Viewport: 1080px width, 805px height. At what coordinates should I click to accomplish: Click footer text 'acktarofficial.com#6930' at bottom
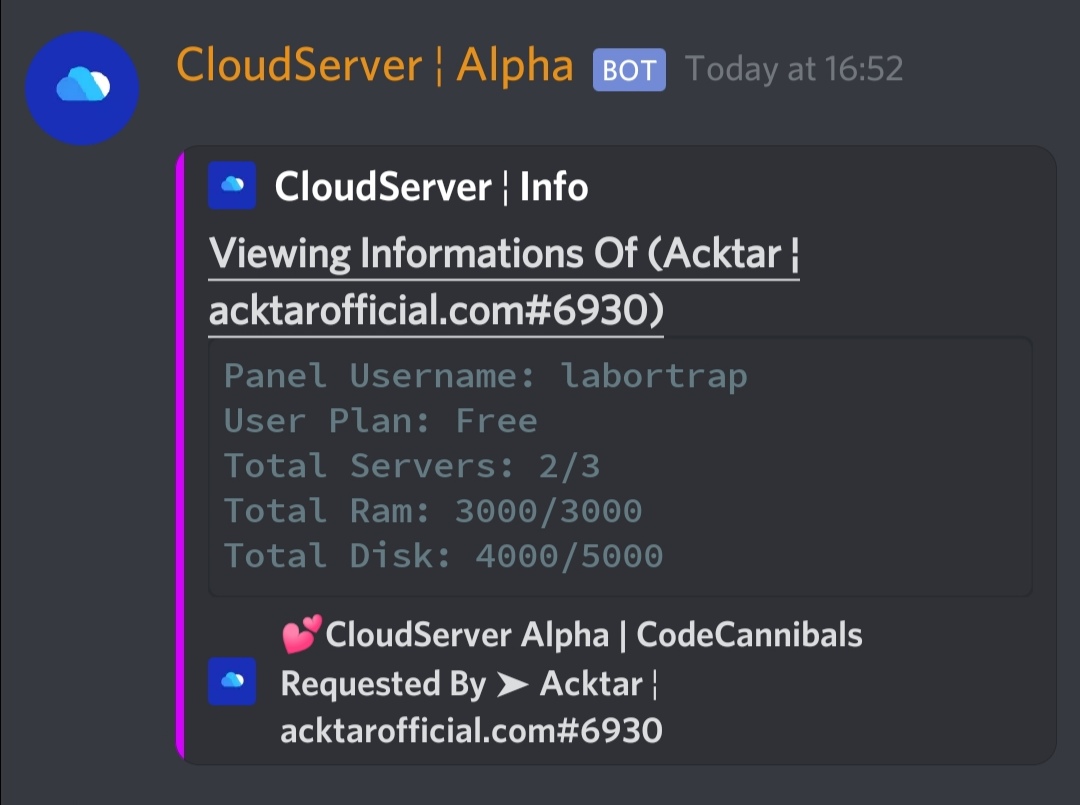tap(471, 731)
